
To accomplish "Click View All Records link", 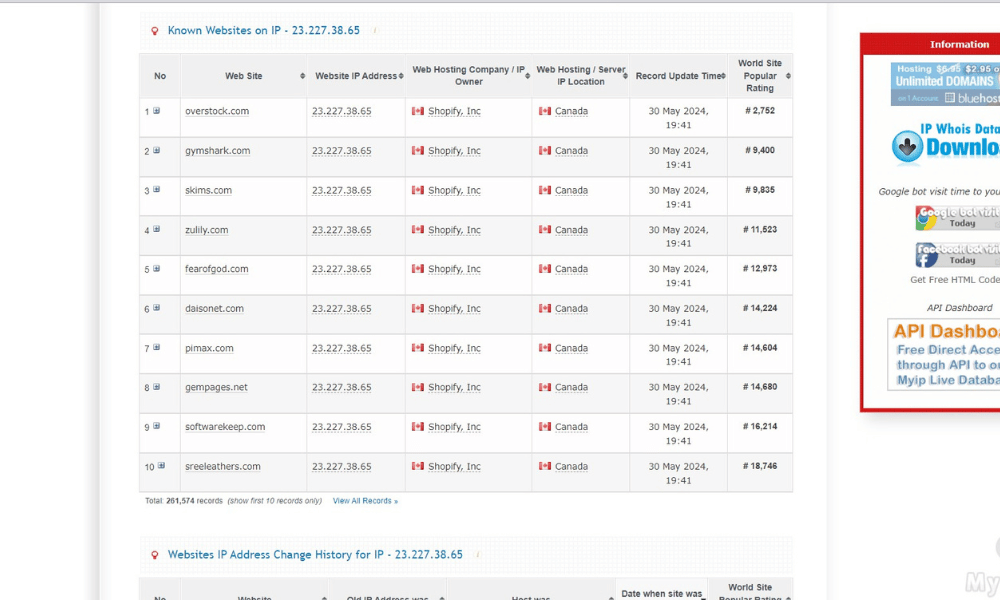I will [x=365, y=501].
